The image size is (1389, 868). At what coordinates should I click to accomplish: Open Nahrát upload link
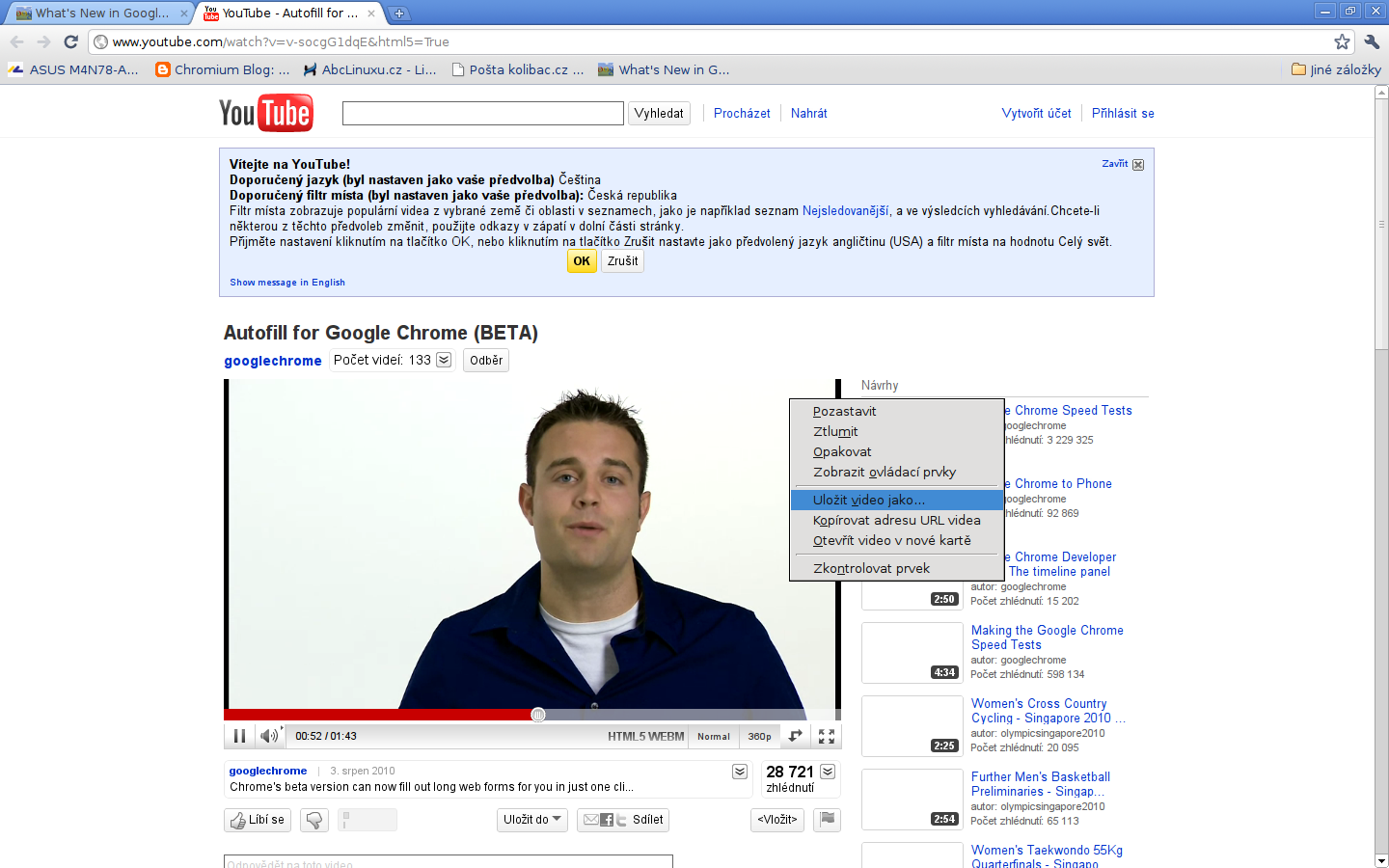tap(809, 113)
